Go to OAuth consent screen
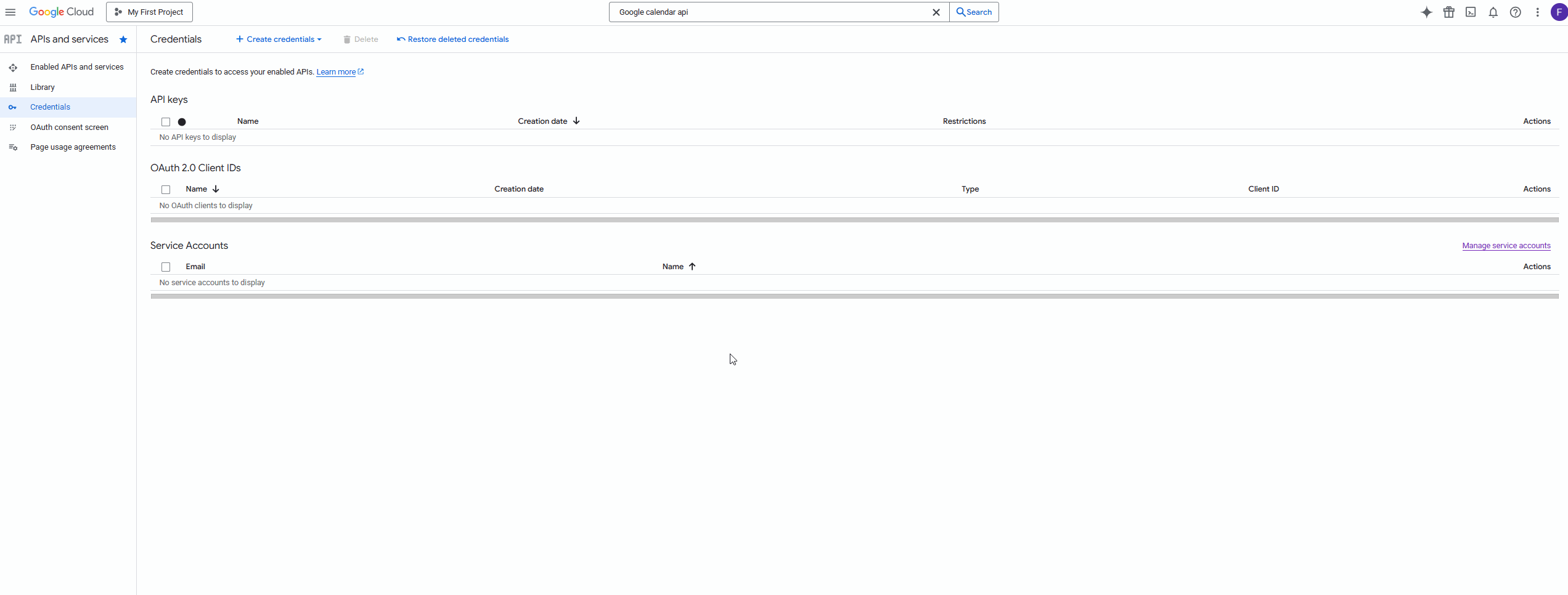Screen dimensions: 1568x595 (x=69, y=127)
